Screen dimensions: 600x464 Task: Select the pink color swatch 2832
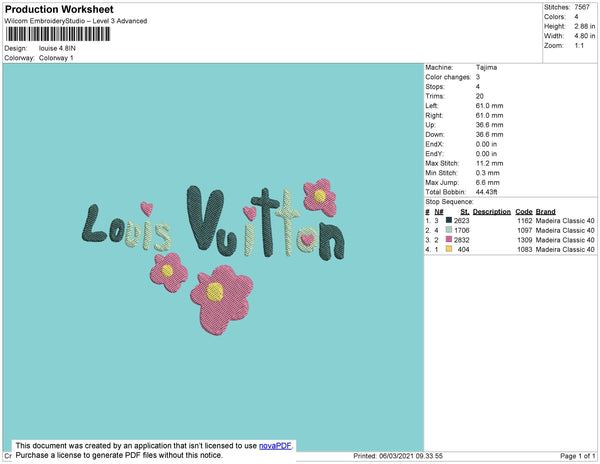click(449, 239)
